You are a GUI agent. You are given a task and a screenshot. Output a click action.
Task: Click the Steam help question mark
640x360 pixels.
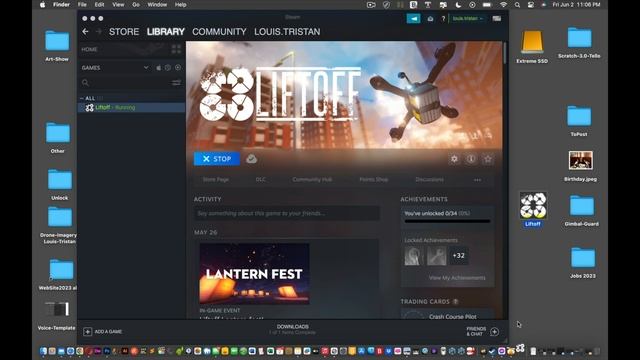pos(443,18)
